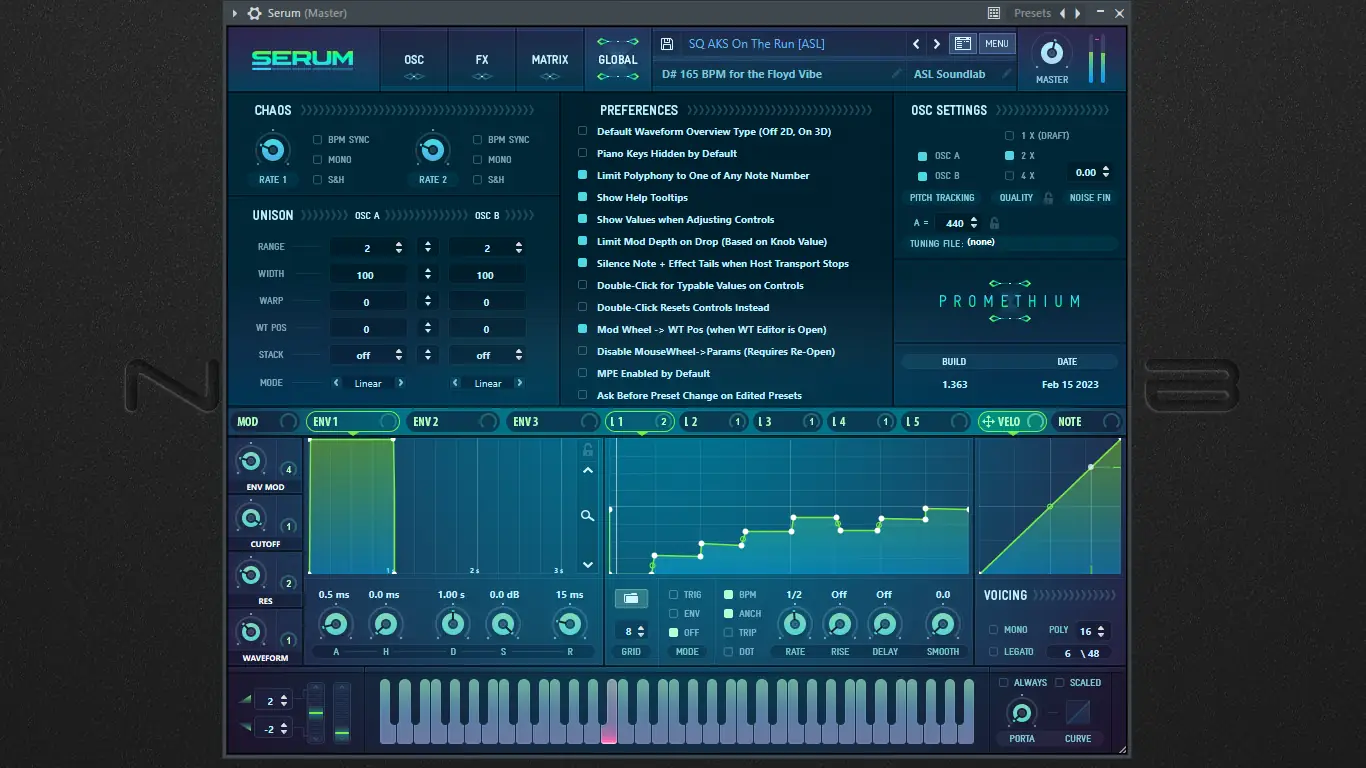
Task: Click the Chaos RATE 1 knob
Action: [272, 151]
